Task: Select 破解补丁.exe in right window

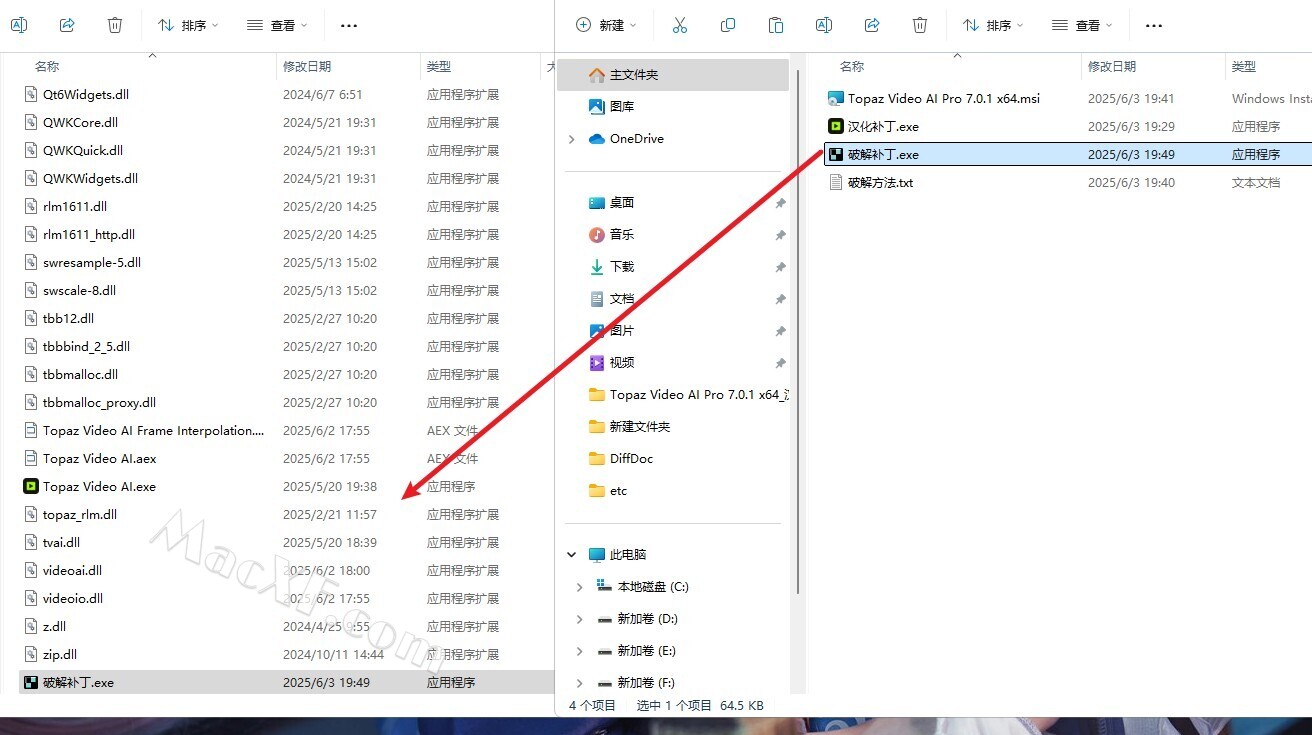Action: pos(1068,154)
